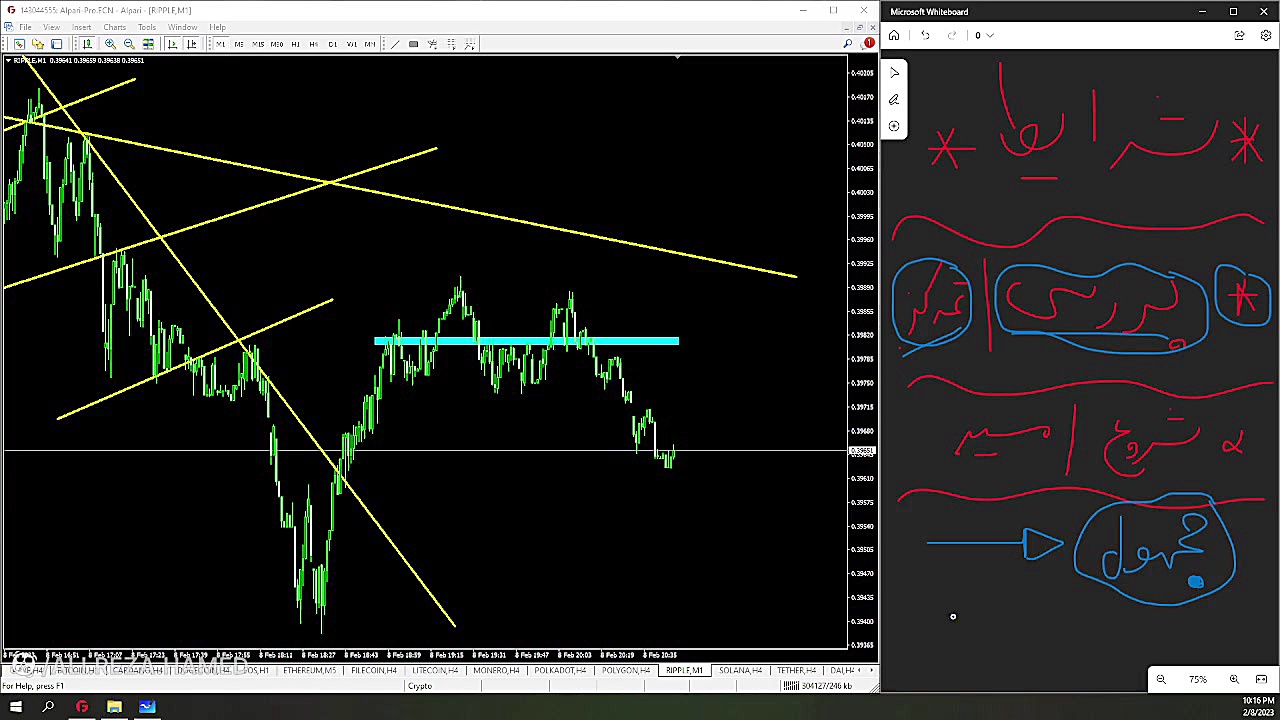Image resolution: width=1280 pixels, height=720 pixels.
Task: Switch timeframe to H4
Action: [314, 44]
